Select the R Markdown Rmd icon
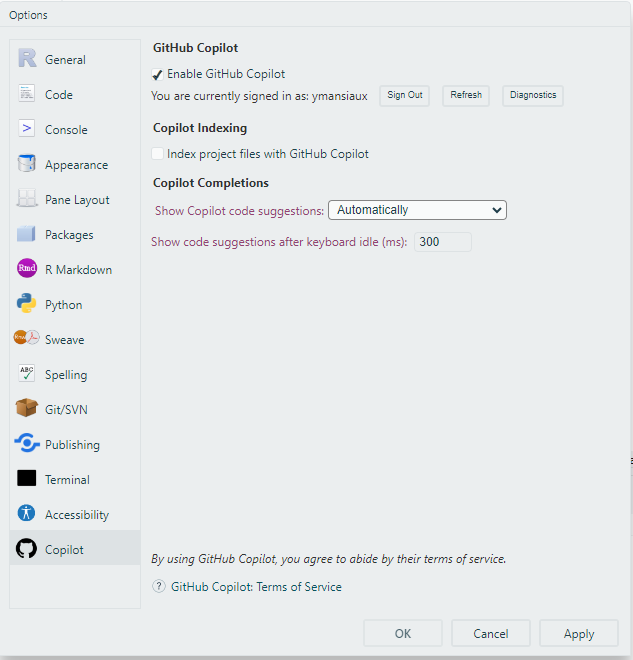Screen dimensions: 633x660 pyautogui.click(x=27, y=268)
